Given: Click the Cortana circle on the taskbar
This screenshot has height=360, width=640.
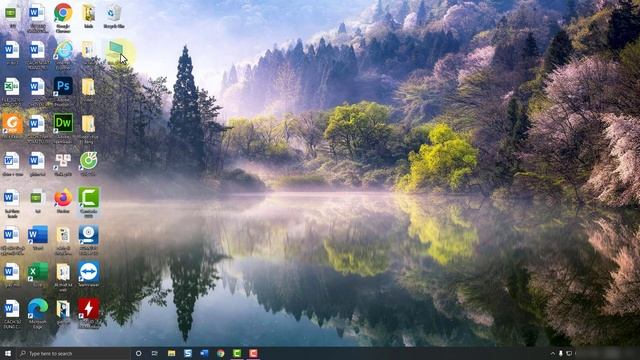Looking at the screenshot, I should 138,353.
